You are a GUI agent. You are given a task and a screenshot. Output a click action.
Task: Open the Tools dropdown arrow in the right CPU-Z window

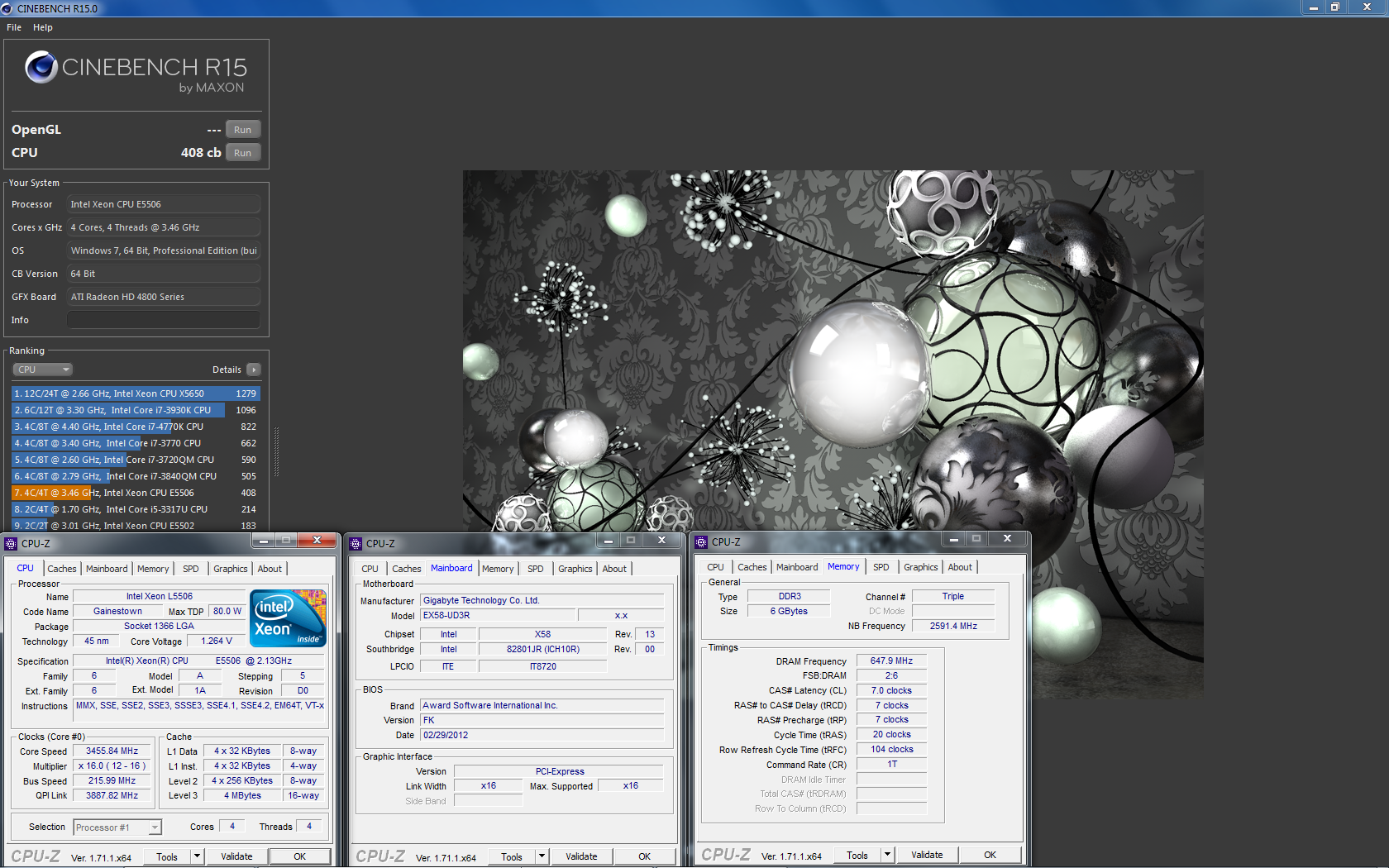click(x=887, y=855)
